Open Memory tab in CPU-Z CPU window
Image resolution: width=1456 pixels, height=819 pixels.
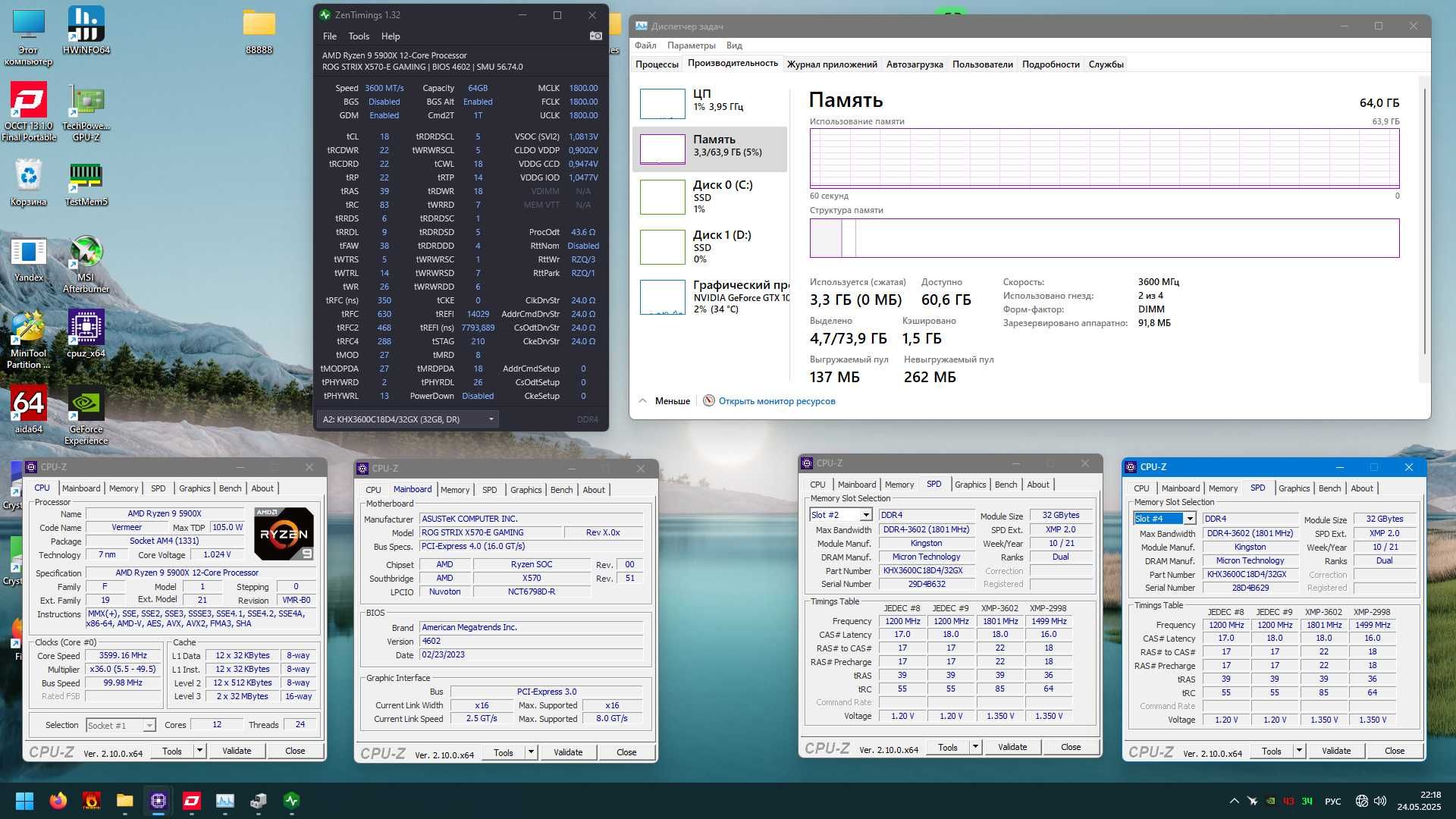tap(124, 488)
